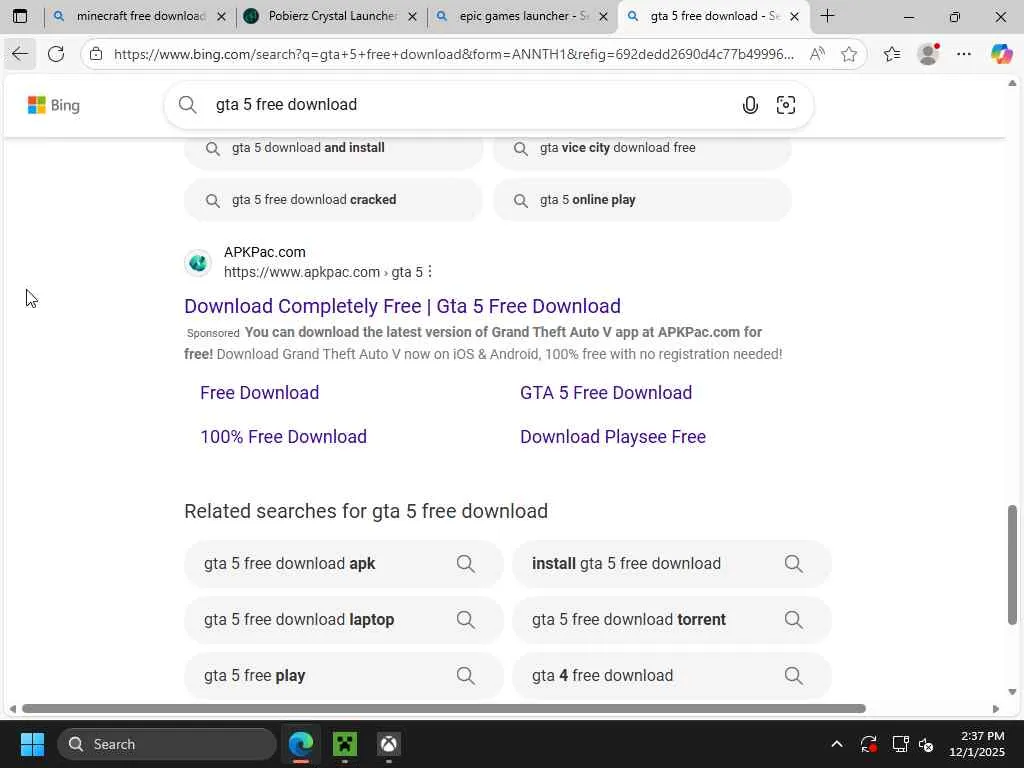Close the gta 5 free download tab
The height and width of the screenshot is (768, 1024).
794,17
